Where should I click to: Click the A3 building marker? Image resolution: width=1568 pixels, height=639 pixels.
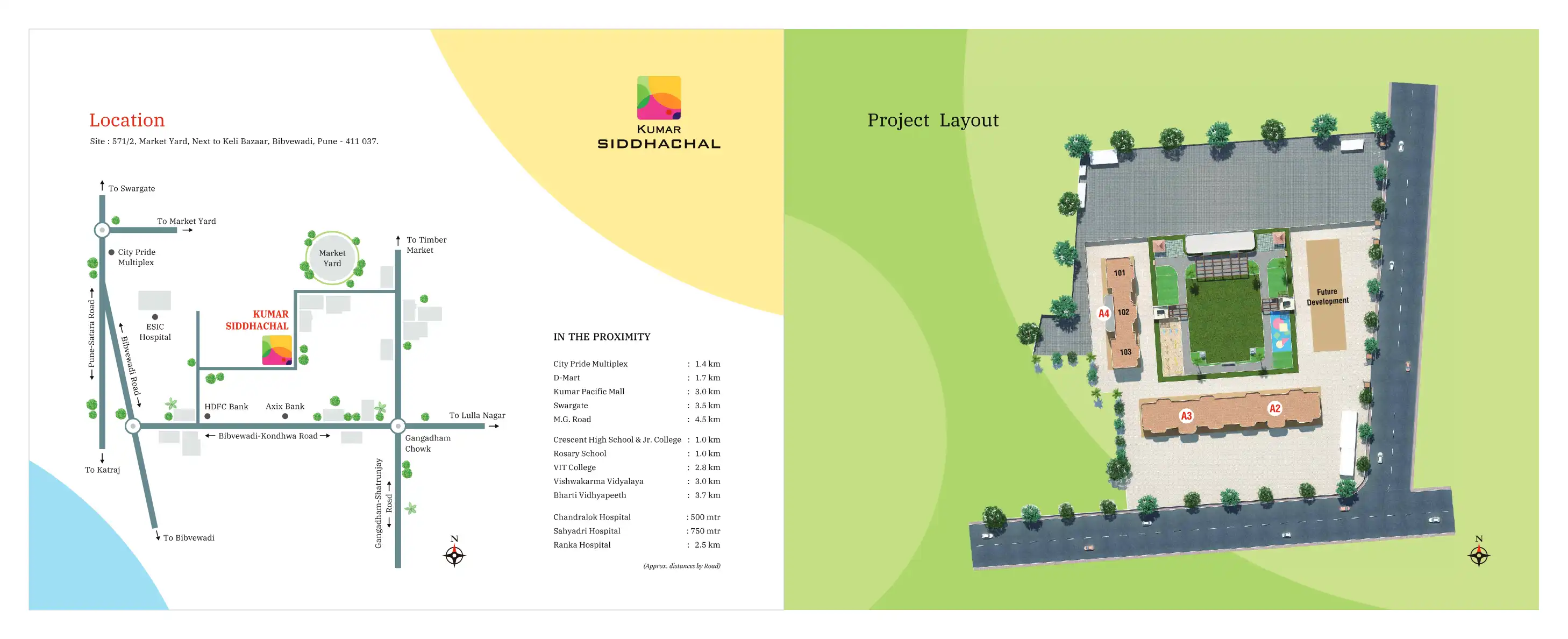click(1186, 416)
